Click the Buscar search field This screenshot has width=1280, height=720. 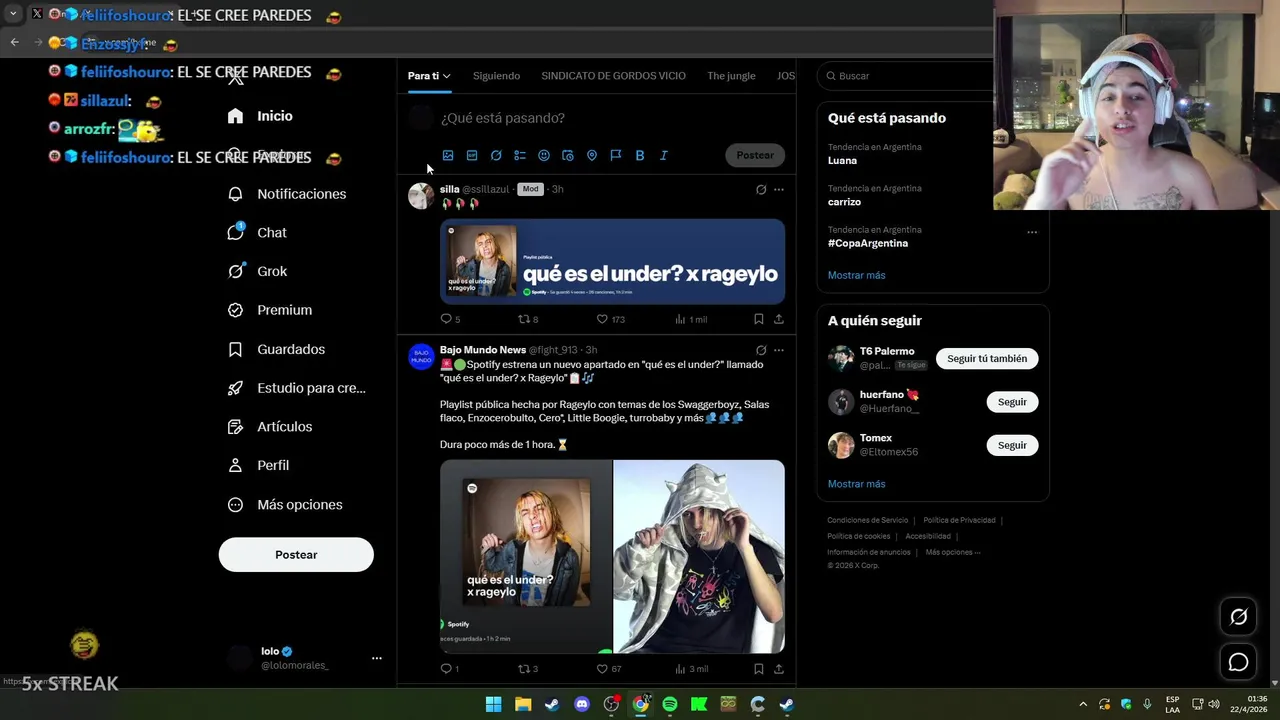[x=905, y=76]
